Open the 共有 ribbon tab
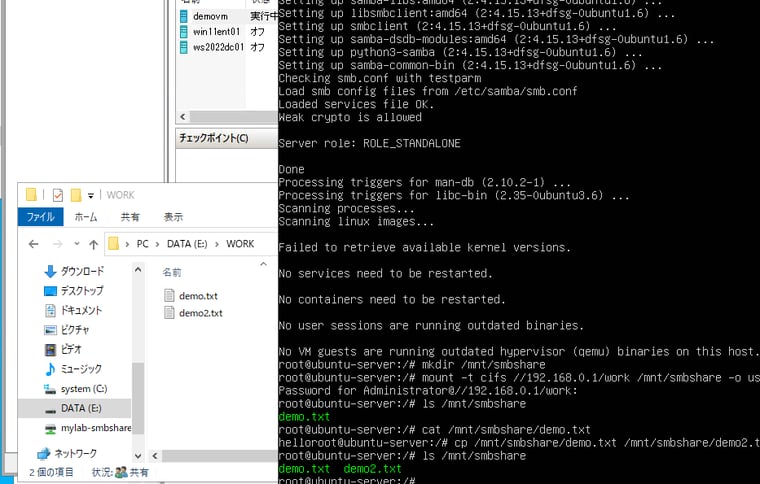Viewport: 760px width, 484px height. 130,217
